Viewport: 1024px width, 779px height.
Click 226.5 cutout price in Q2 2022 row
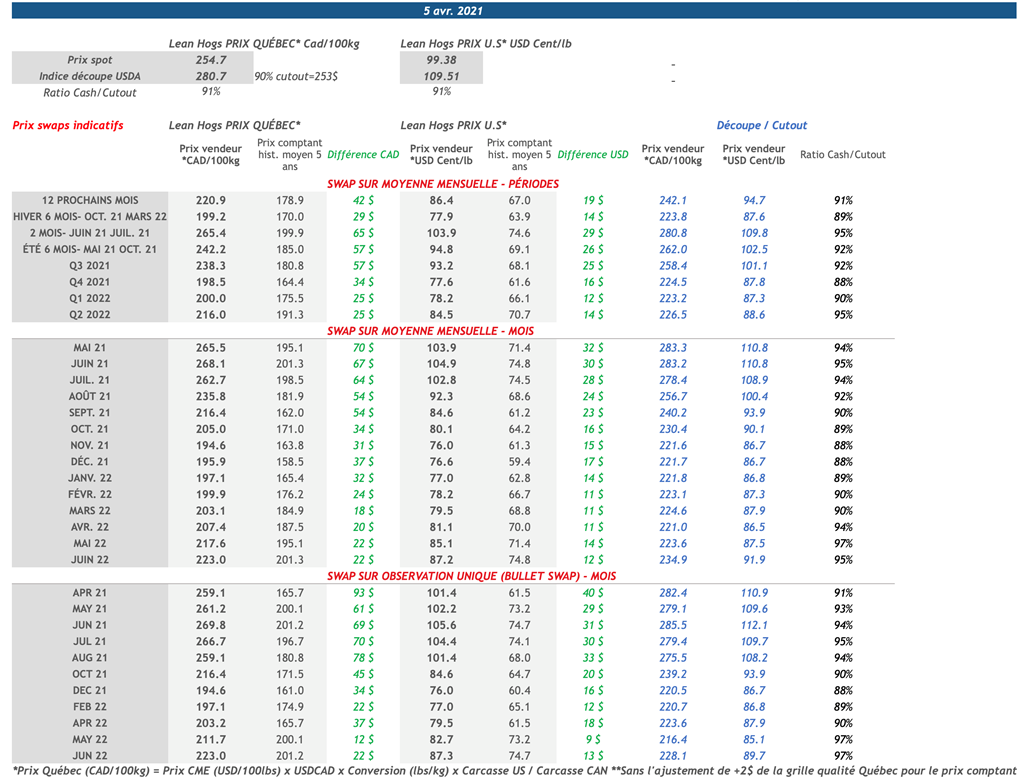point(673,315)
